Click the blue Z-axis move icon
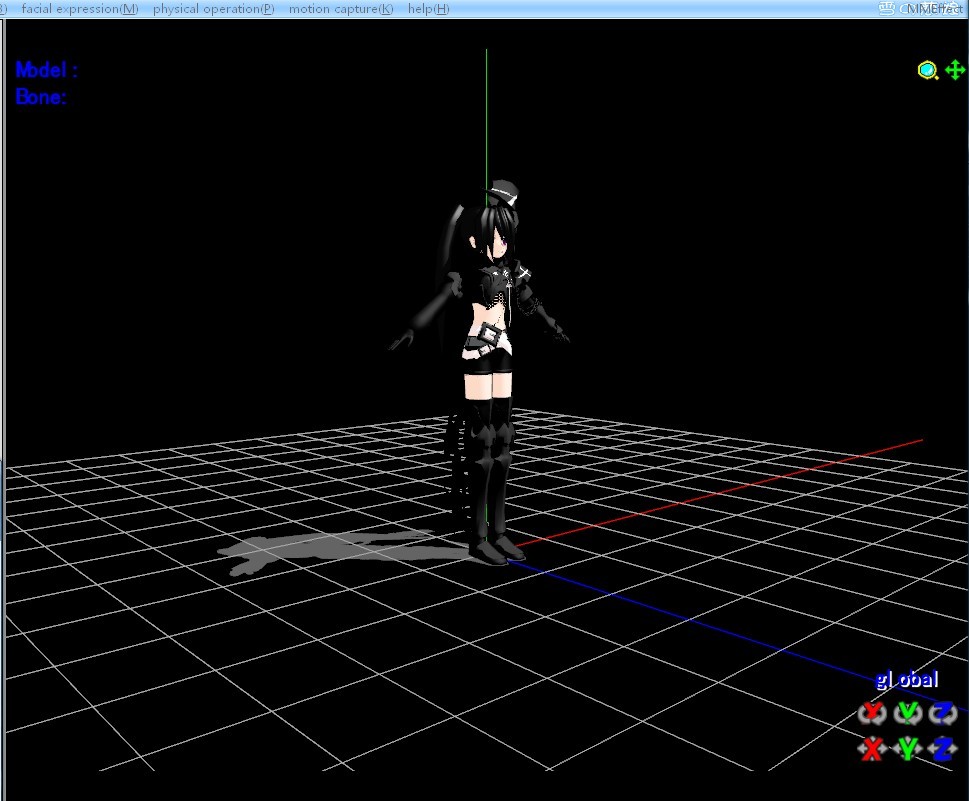This screenshot has width=969, height=801. click(942, 748)
